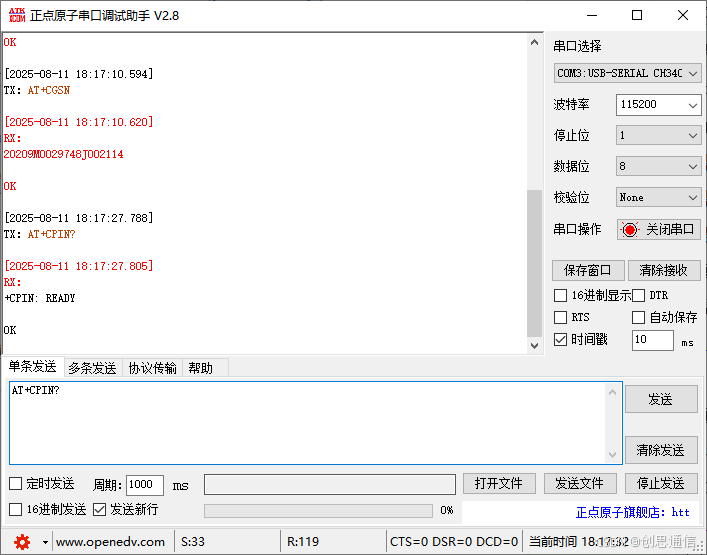Click the AT+CGSN transmitted command text
The width and height of the screenshot is (707, 555).
pos(49,90)
